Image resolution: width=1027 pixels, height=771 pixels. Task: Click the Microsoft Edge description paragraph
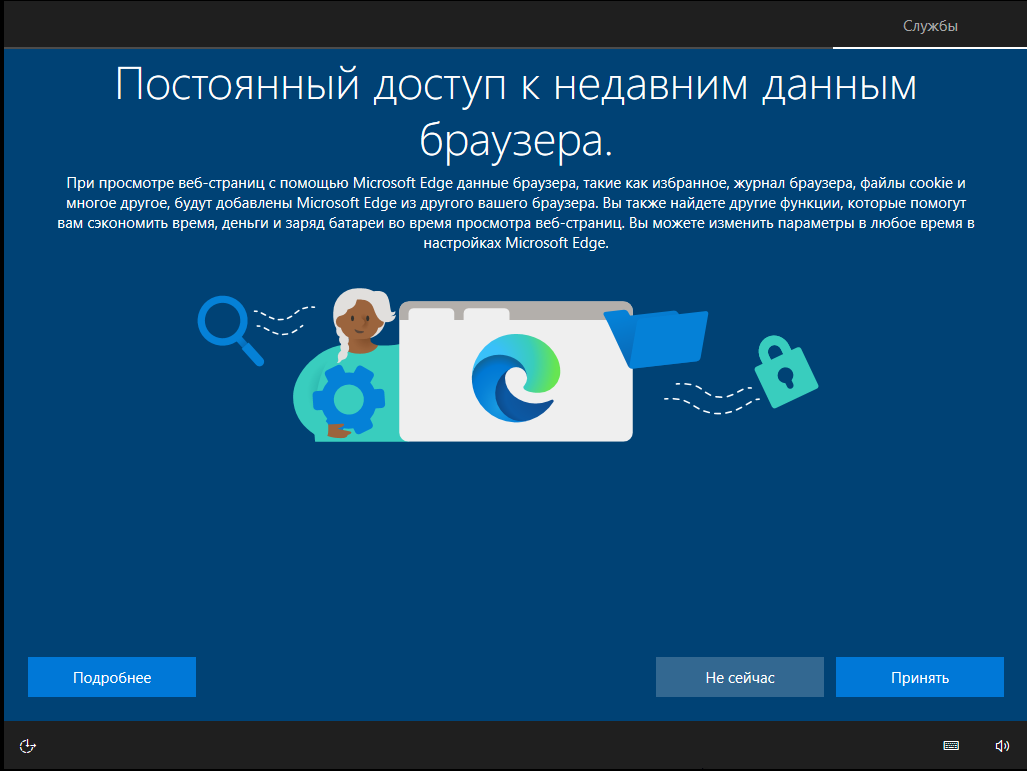click(516, 213)
